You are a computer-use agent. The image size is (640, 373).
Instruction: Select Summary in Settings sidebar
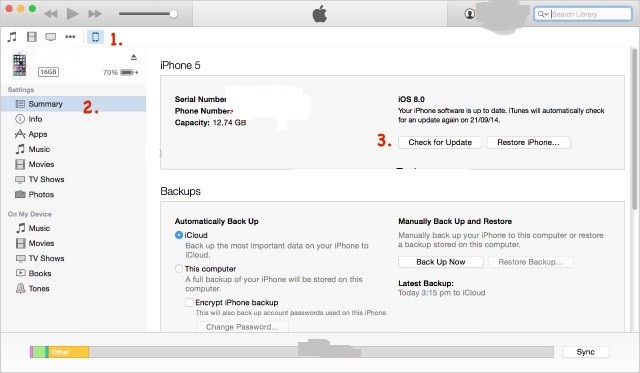[x=73, y=104]
